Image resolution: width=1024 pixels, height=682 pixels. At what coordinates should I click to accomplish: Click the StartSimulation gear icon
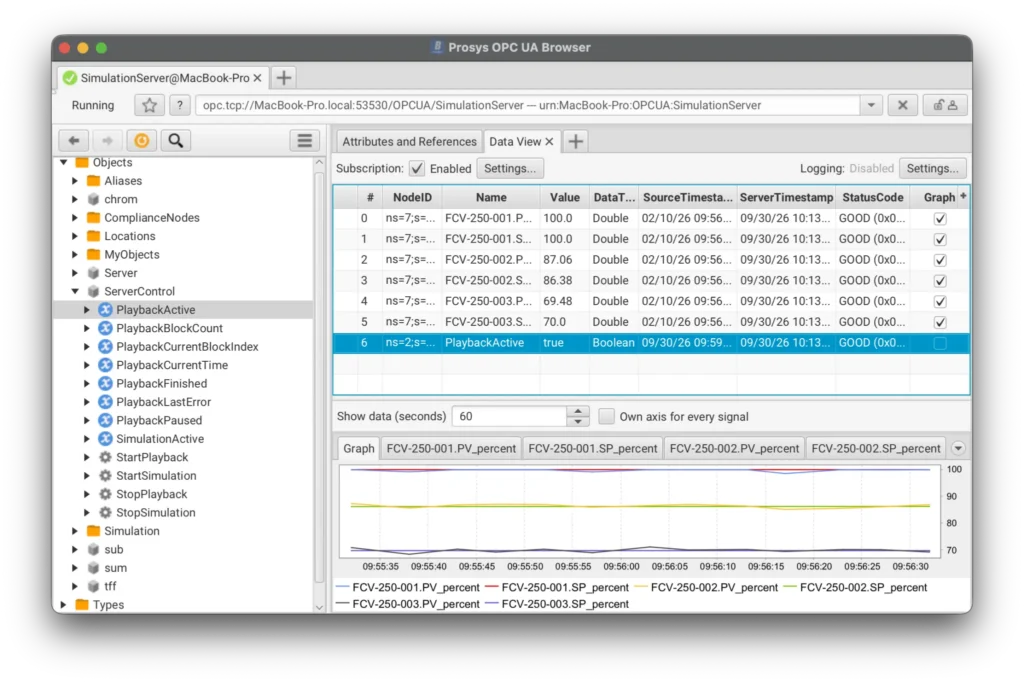tap(105, 476)
